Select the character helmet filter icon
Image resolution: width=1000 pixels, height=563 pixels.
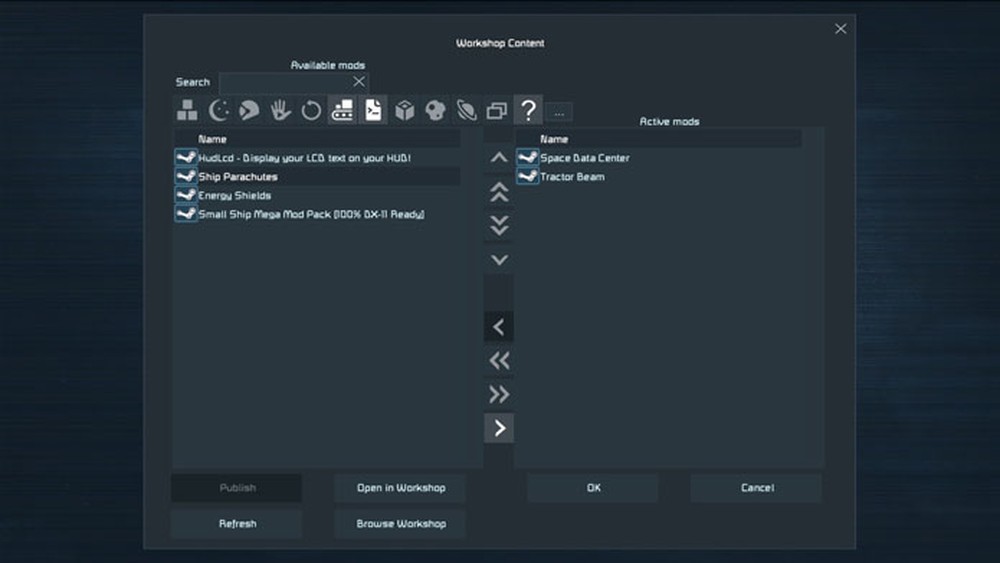click(x=249, y=110)
